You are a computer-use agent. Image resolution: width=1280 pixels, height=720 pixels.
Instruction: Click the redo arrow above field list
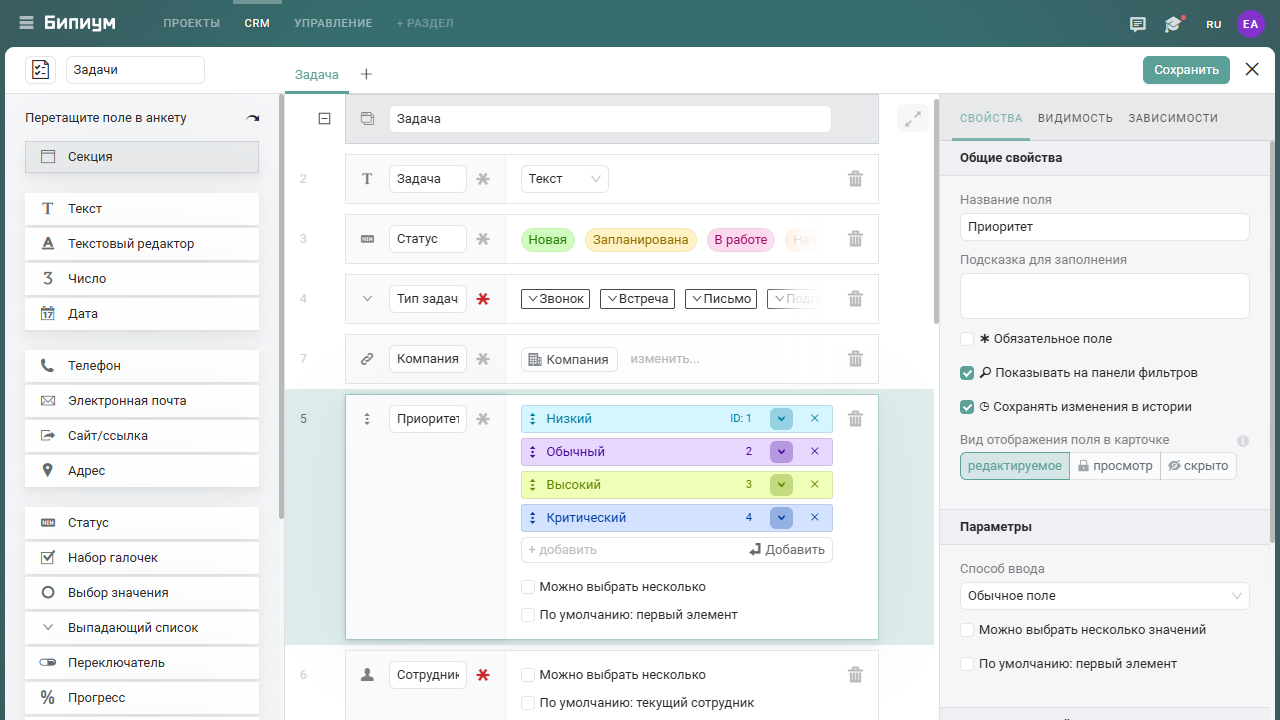pos(253,118)
